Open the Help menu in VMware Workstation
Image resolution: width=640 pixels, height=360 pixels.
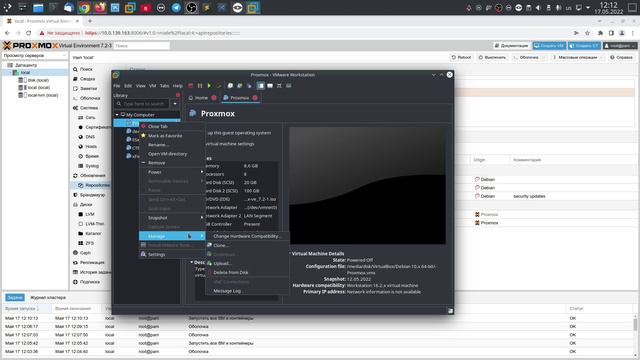coord(178,86)
